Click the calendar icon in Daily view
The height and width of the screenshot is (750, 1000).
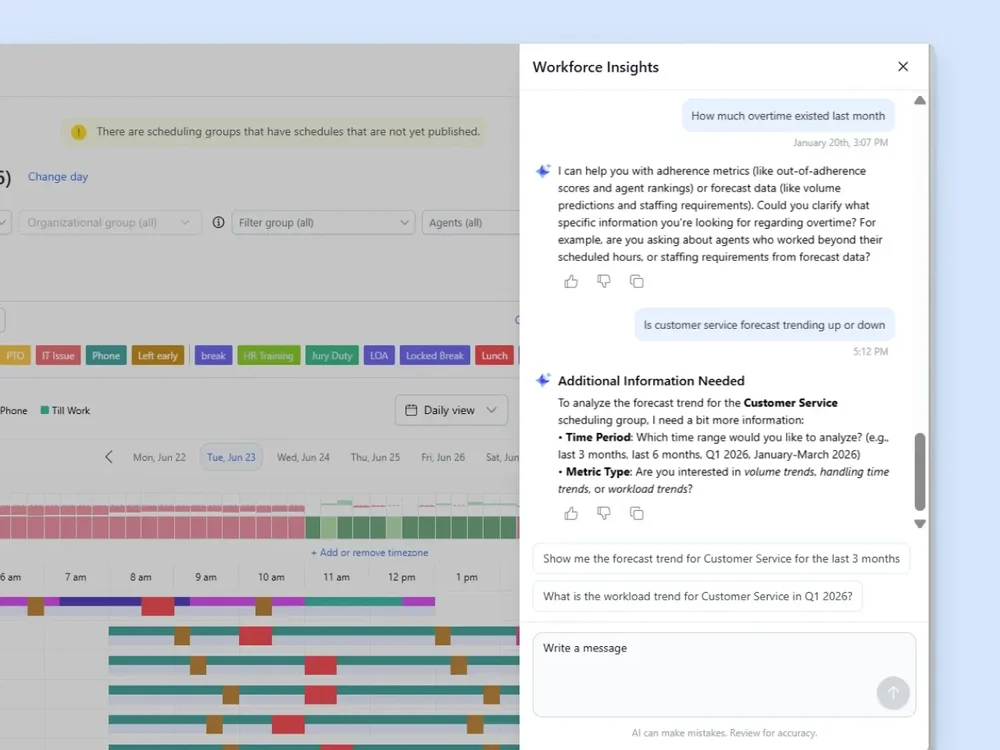coord(411,410)
